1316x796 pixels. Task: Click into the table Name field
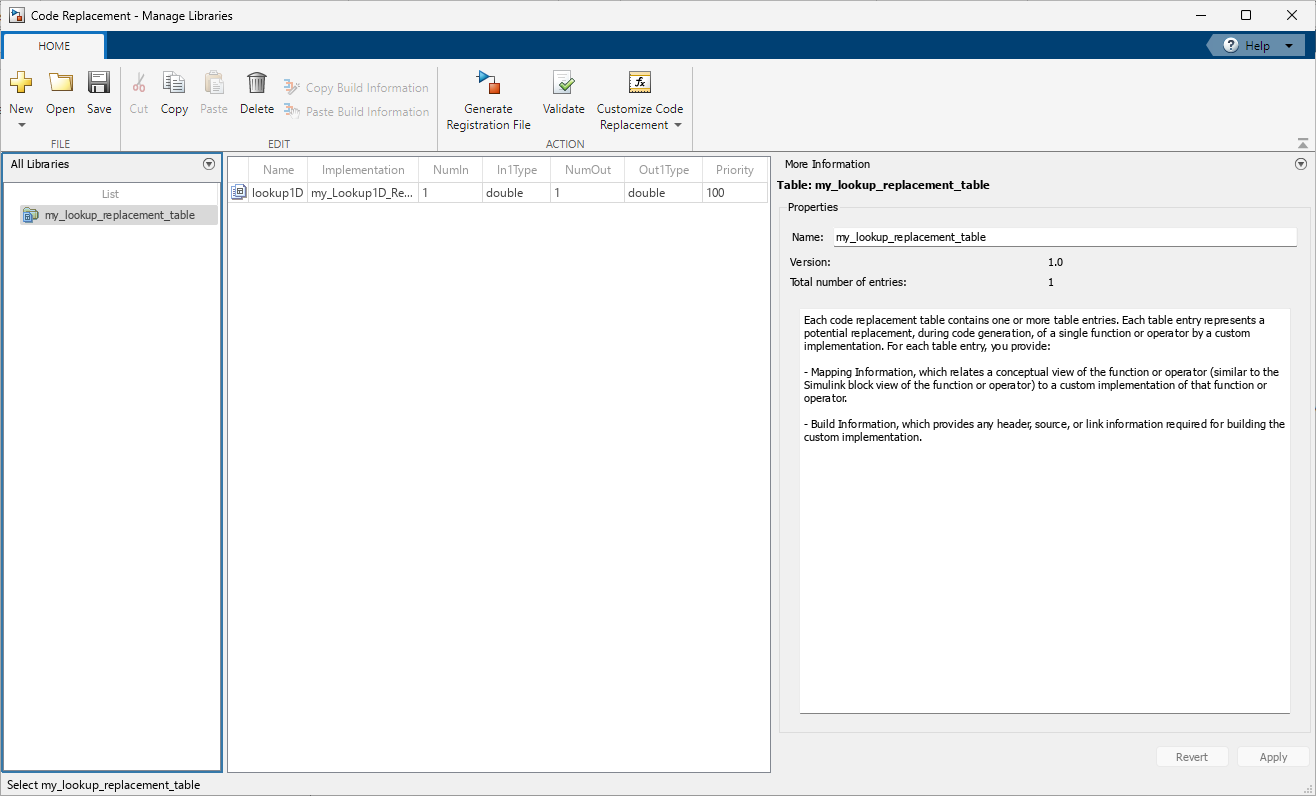tap(1065, 237)
